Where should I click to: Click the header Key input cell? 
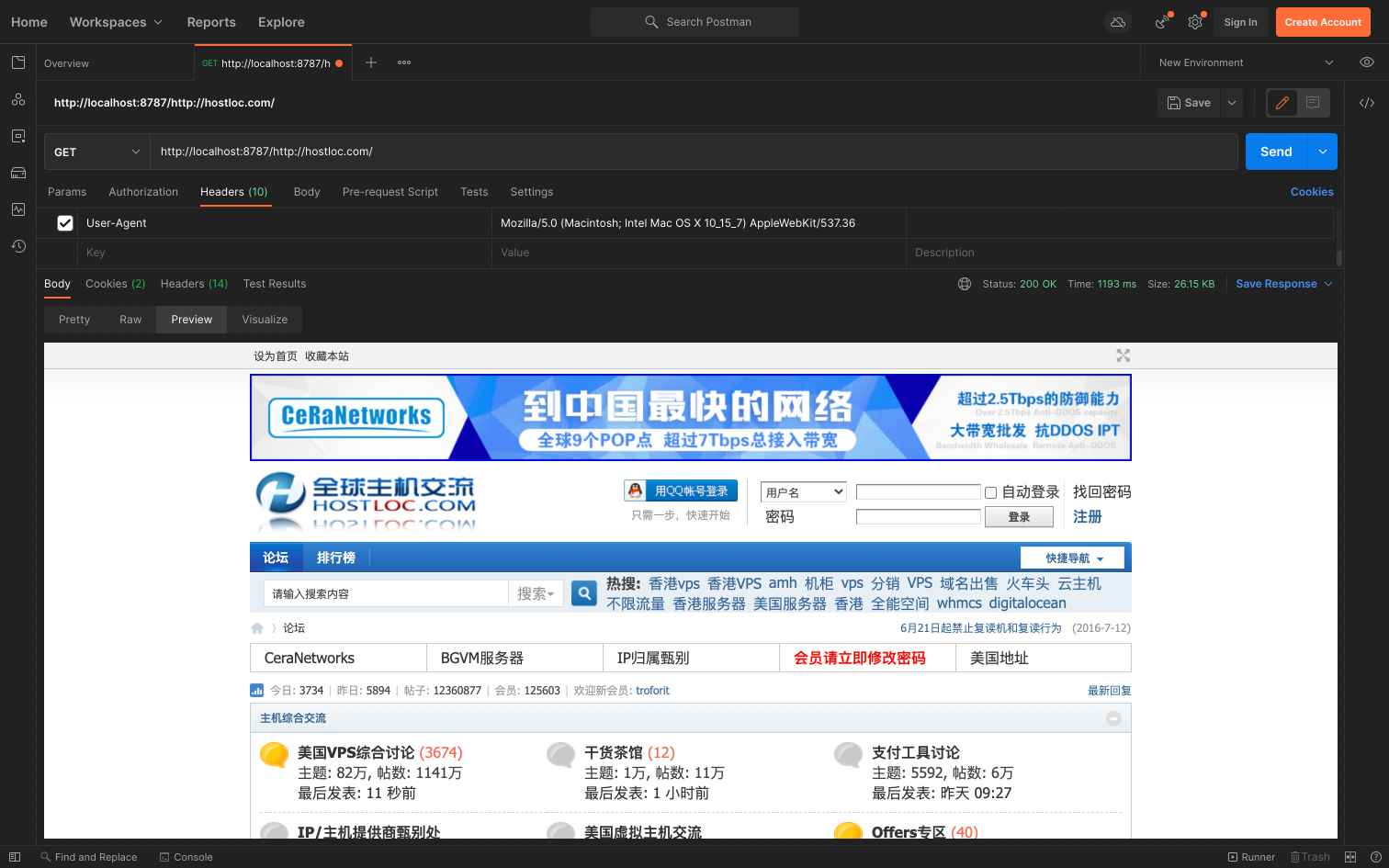[285, 253]
